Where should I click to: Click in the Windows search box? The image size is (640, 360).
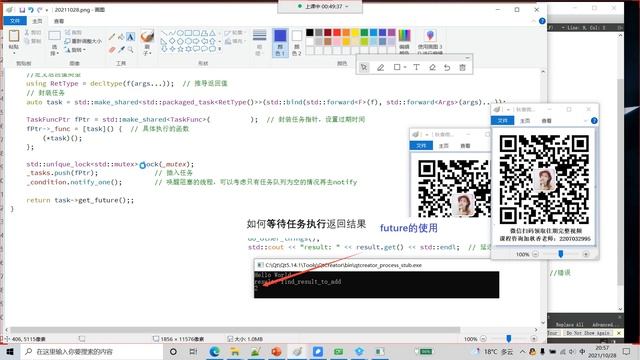tap(91, 351)
